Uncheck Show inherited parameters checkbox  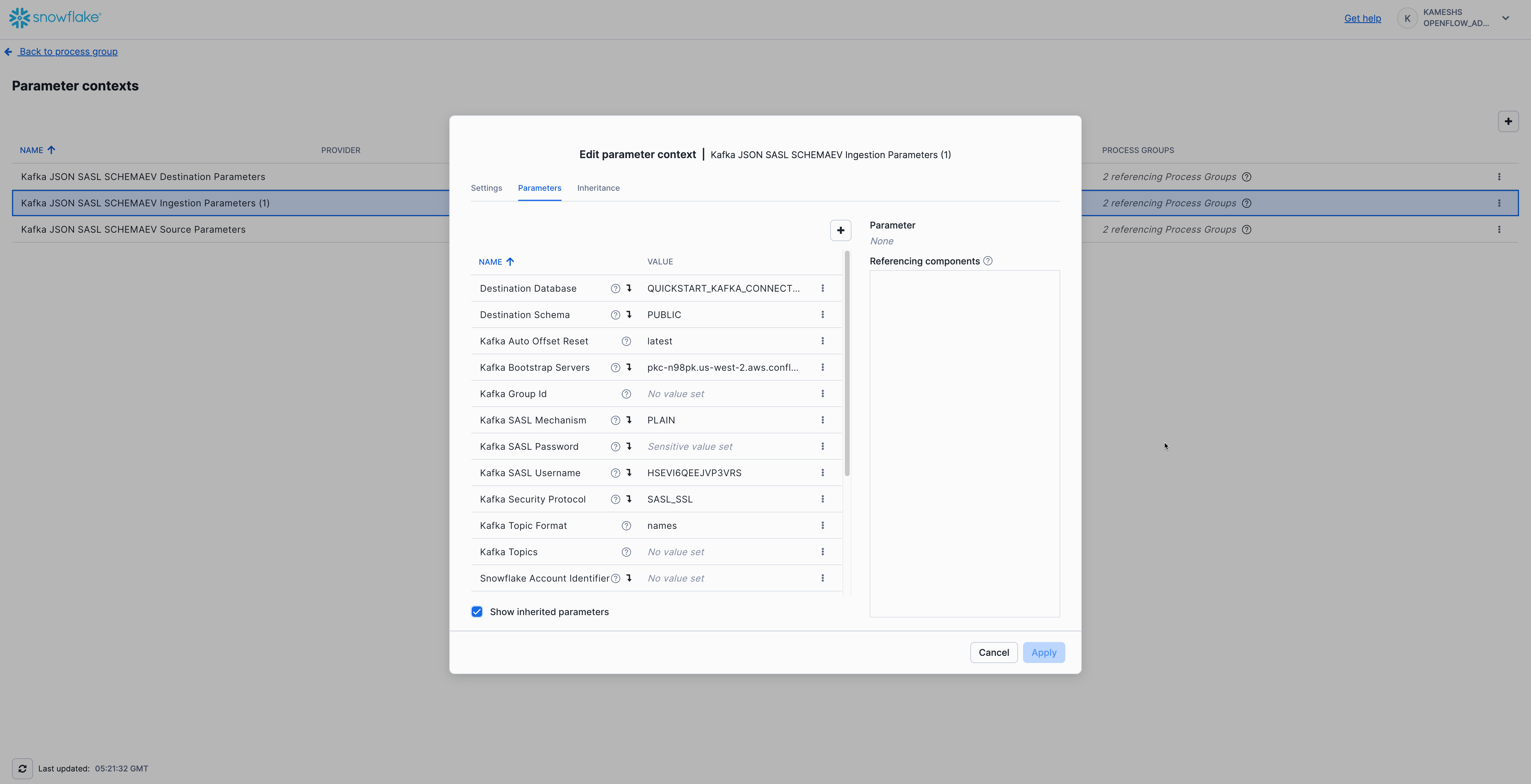pyautogui.click(x=477, y=612)
